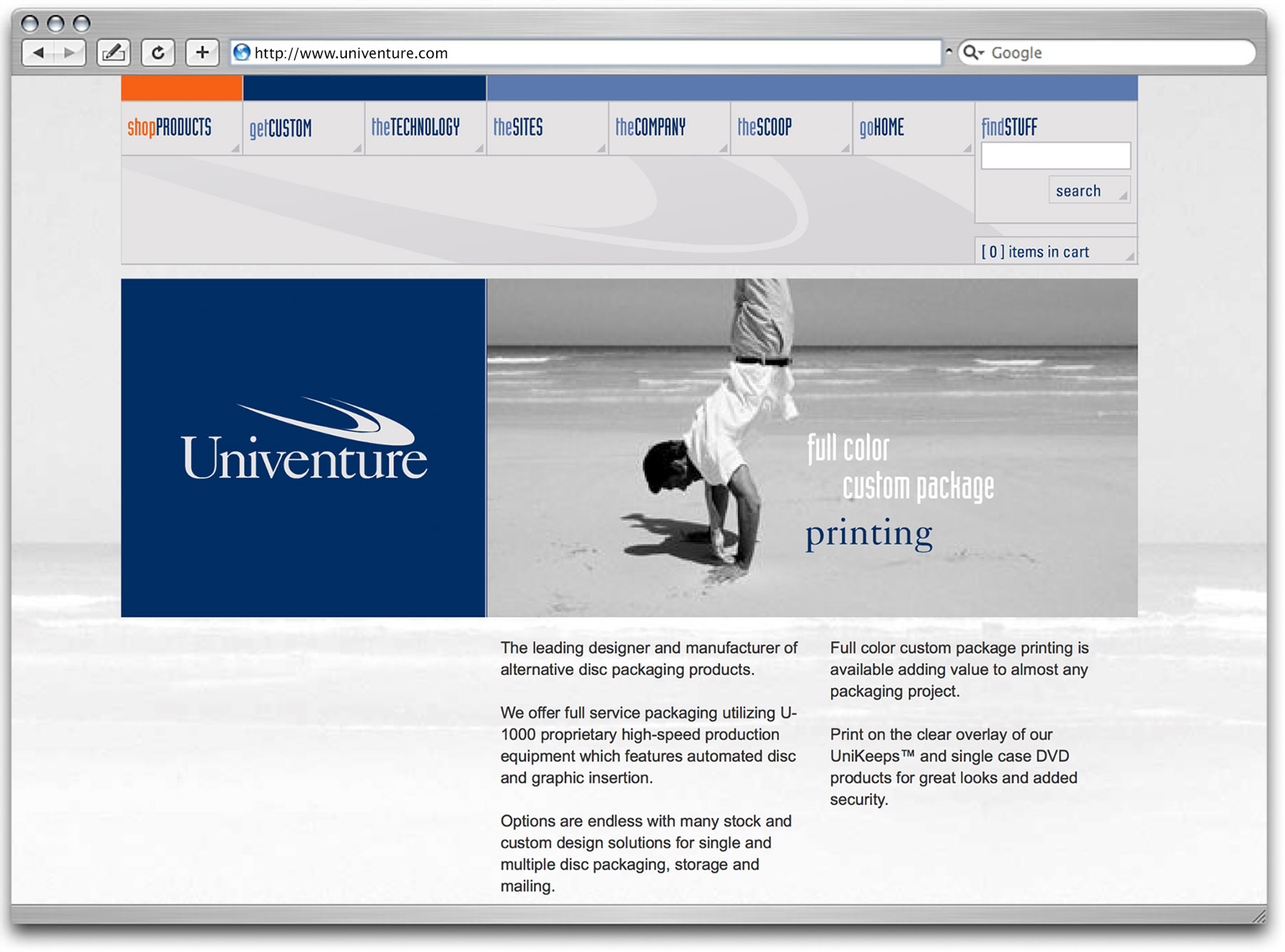1285x952 pixels.
Task: Open the Google search magnifier dropdown
Action: pyautogui.click(x=973, y=52)
